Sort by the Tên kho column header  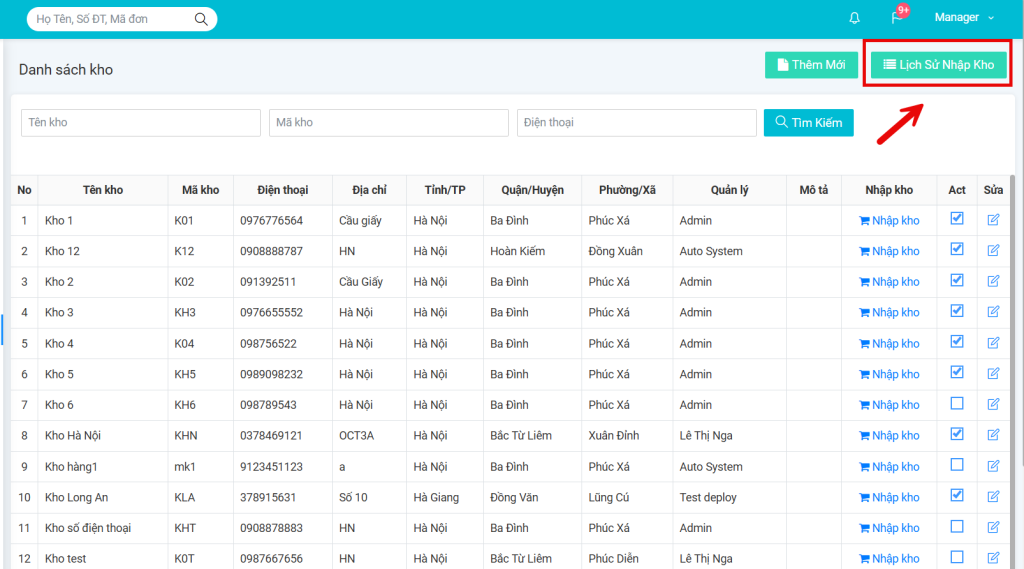point(103,190)
